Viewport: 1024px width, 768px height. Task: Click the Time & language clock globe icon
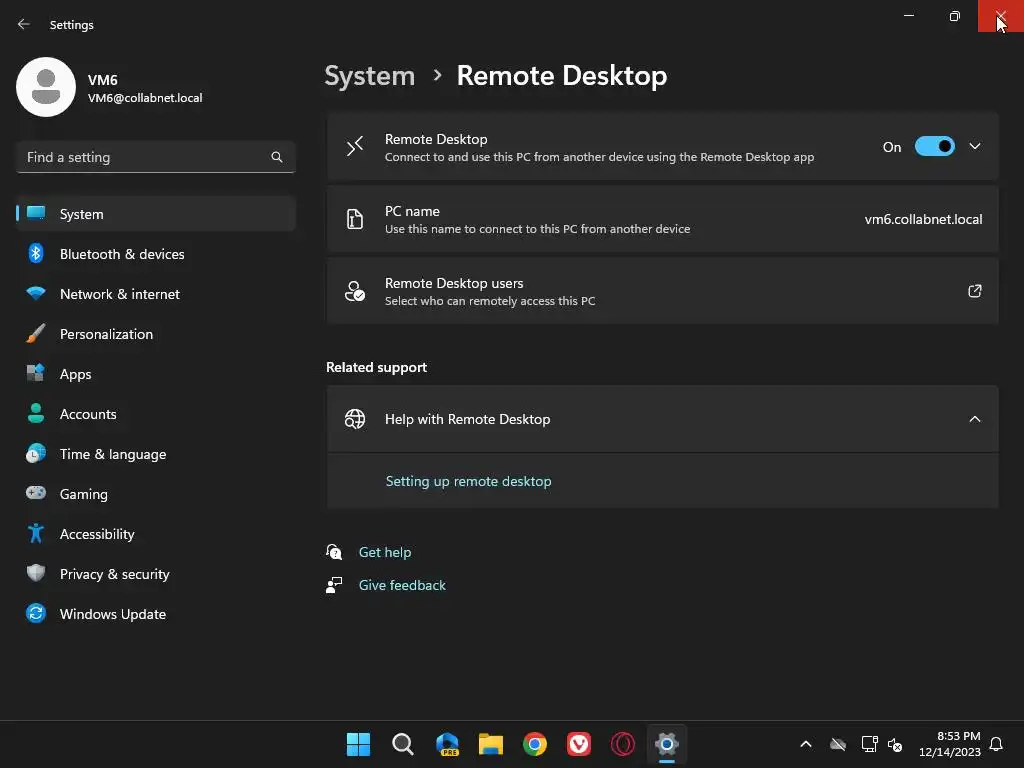pyautogui.click(x=36, y=453)
